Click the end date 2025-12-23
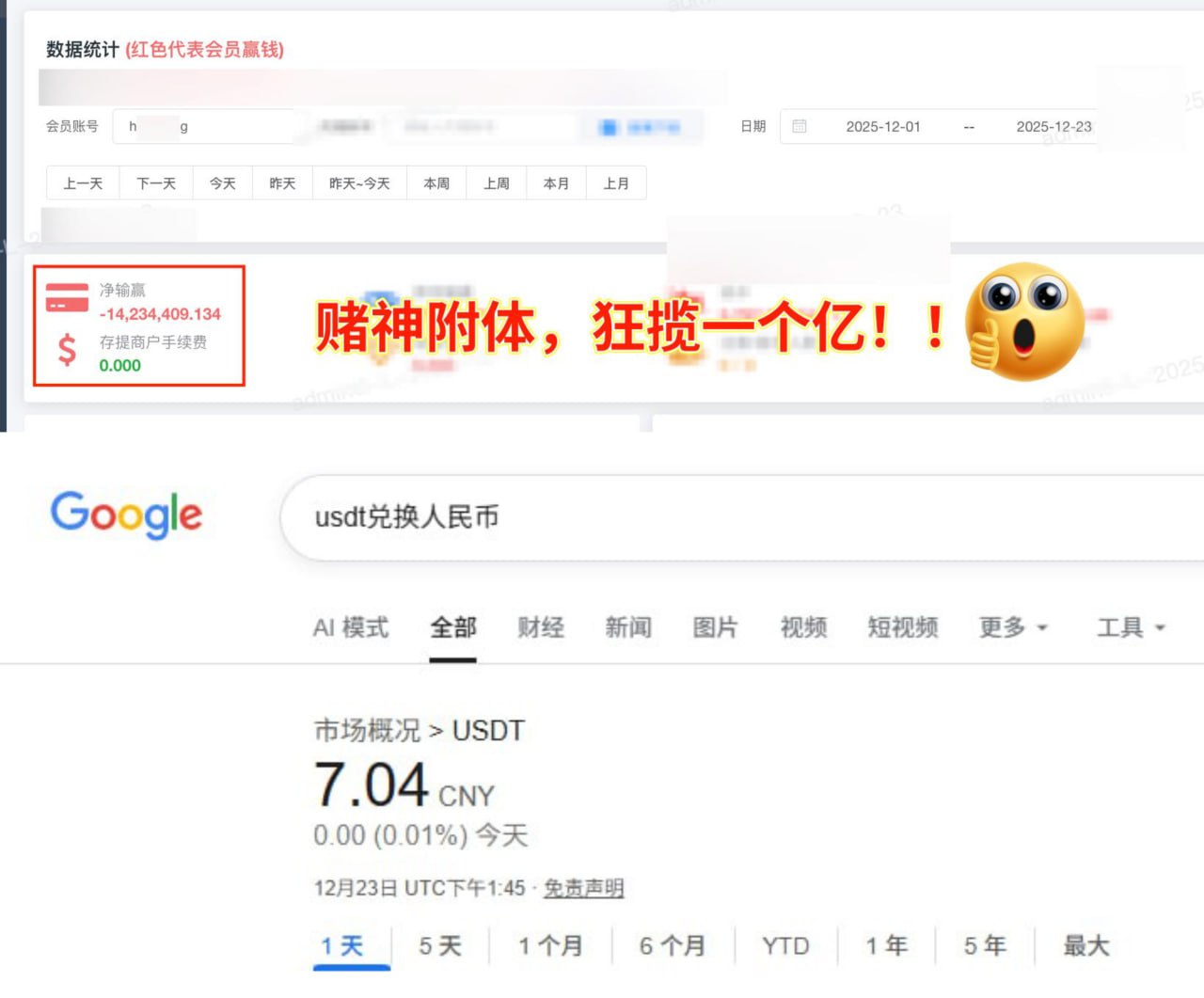The height and width of the screenshot is (998, 1204). click(x=1053, y=126)
